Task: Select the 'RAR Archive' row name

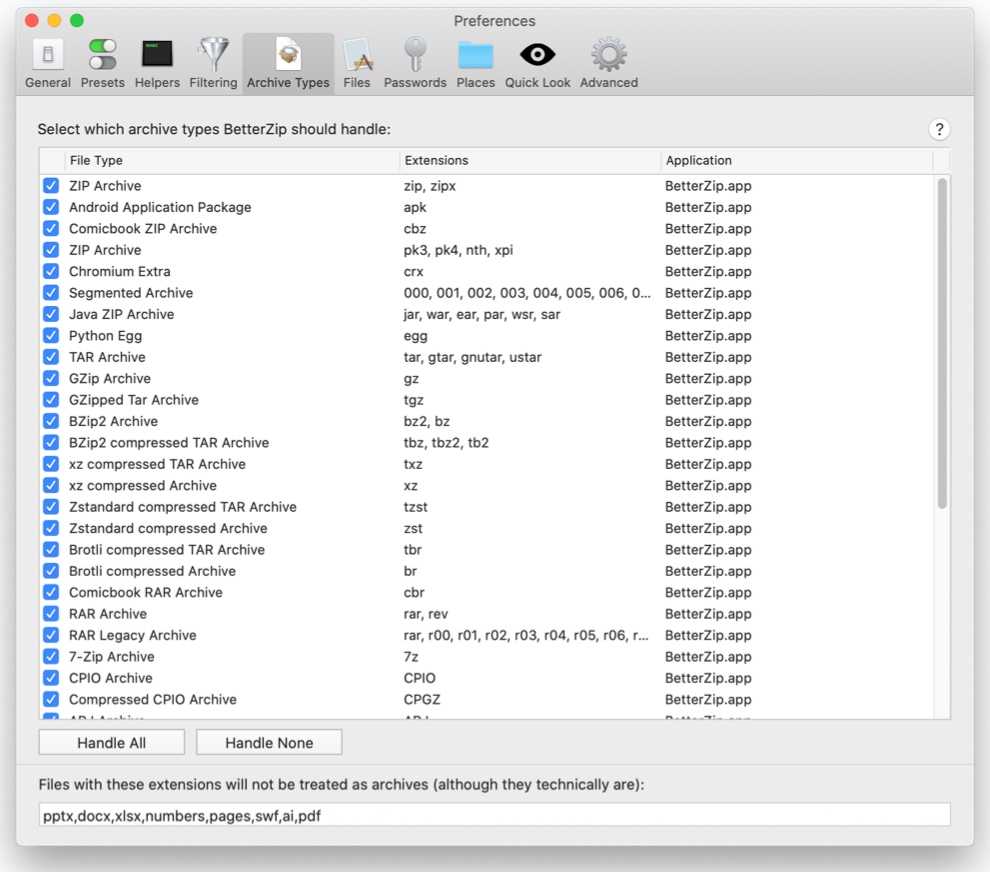Action: 108,614
